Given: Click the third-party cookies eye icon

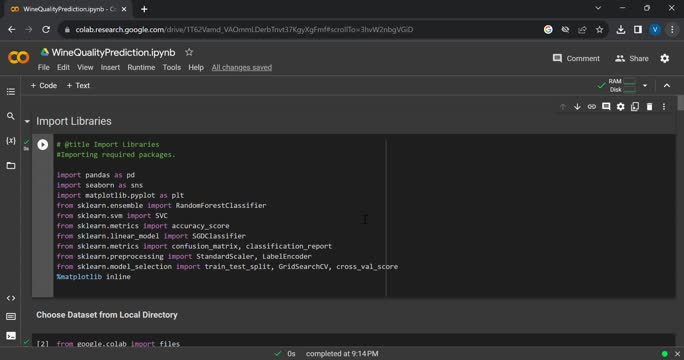Looking at the screenshot, I should coord(565,29).
